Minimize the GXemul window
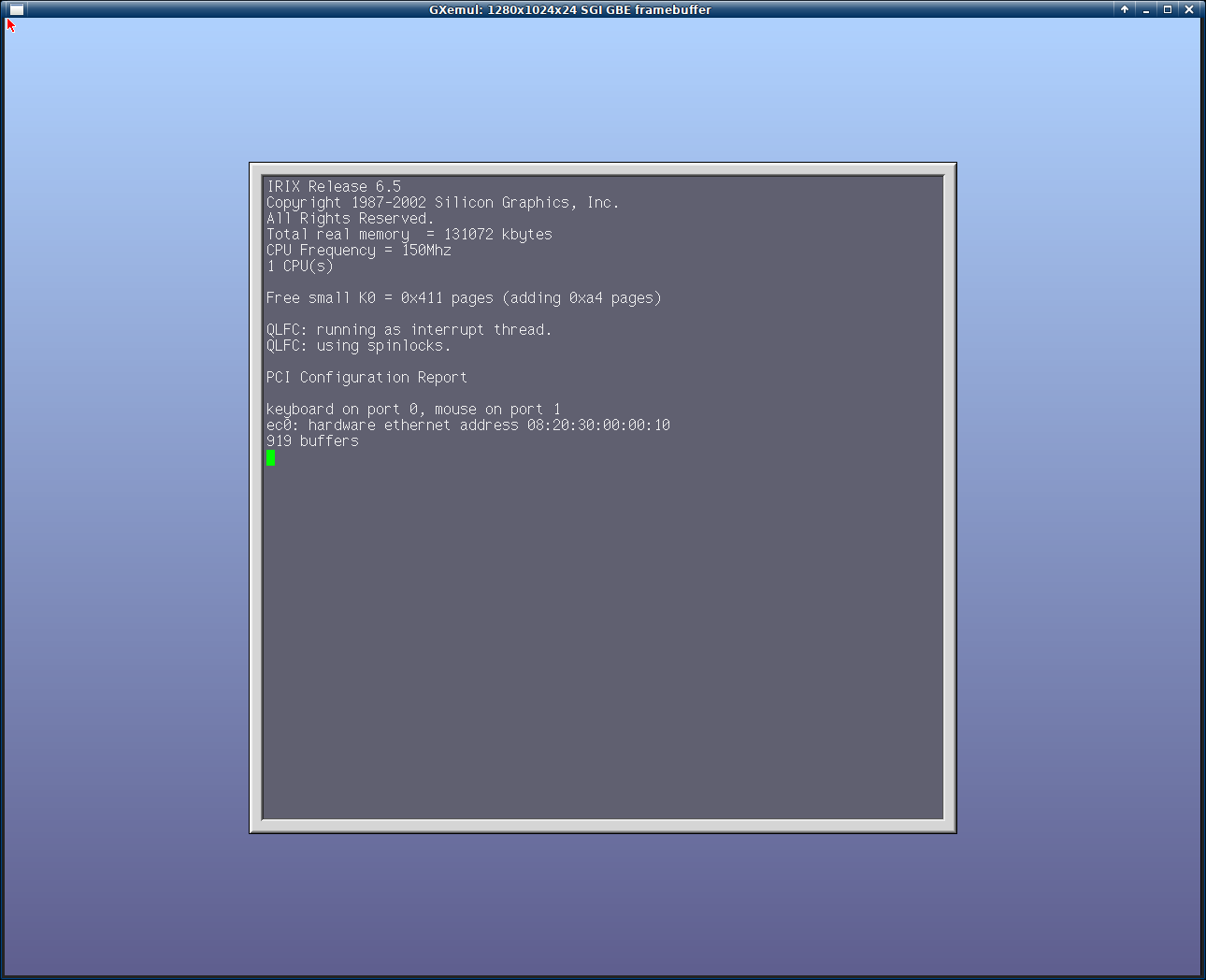This screenshot has width=1206, height=980. coord(1146,9)
